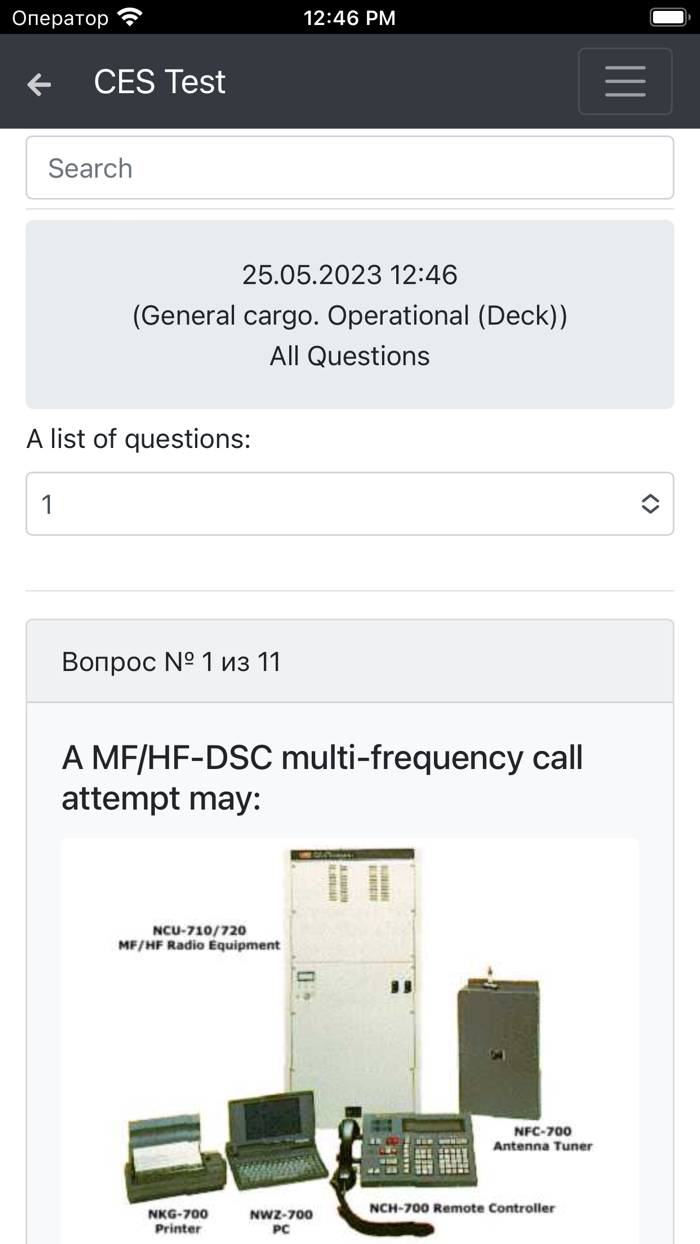The width and height of the screenshot is (700, 1244).
Task: Open the menu button in the top-right corner
Action: (625, 81)
